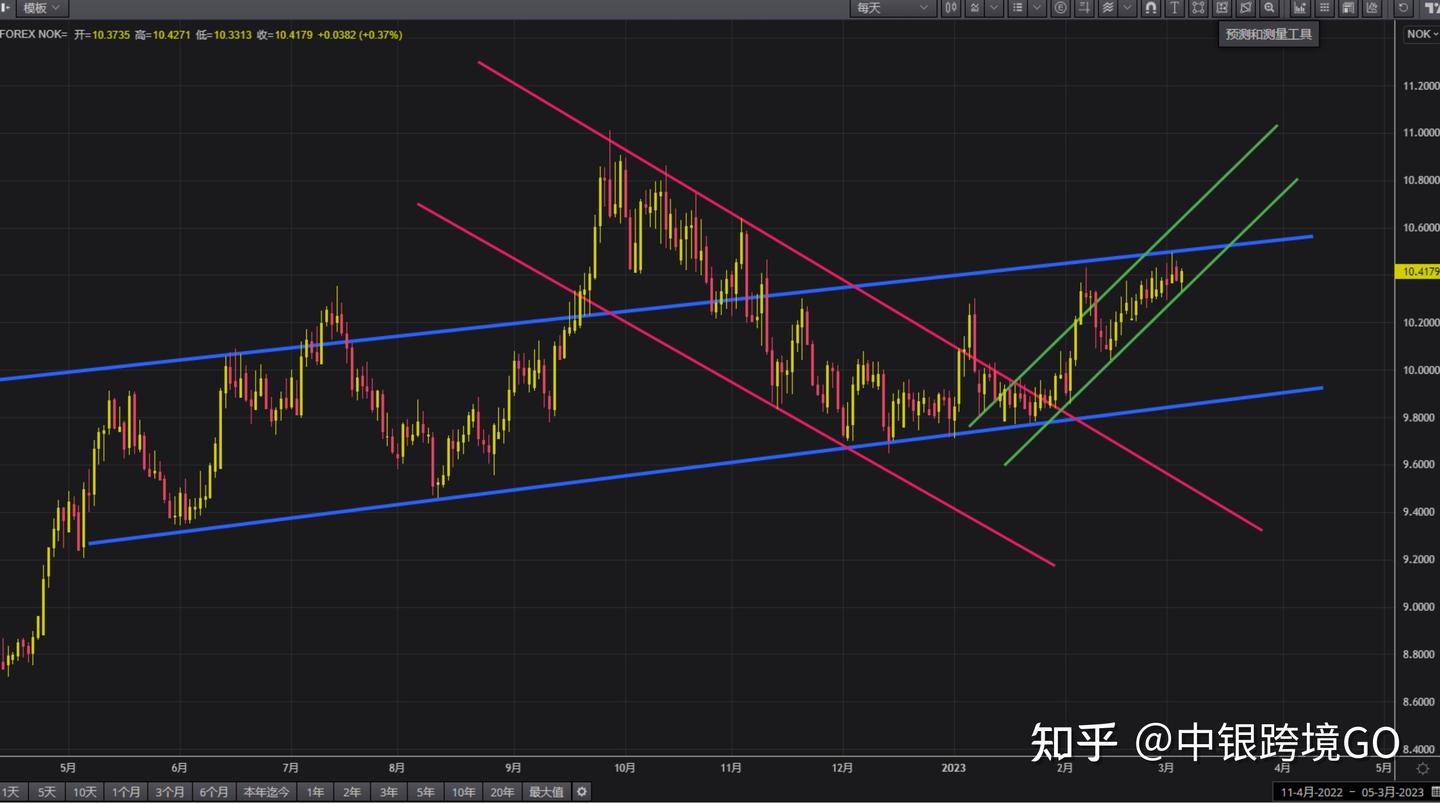The height and width of the screenshot is (803, 1440).
Task: Click the slashed square tool icon
Action: (x=1245, y=8)
